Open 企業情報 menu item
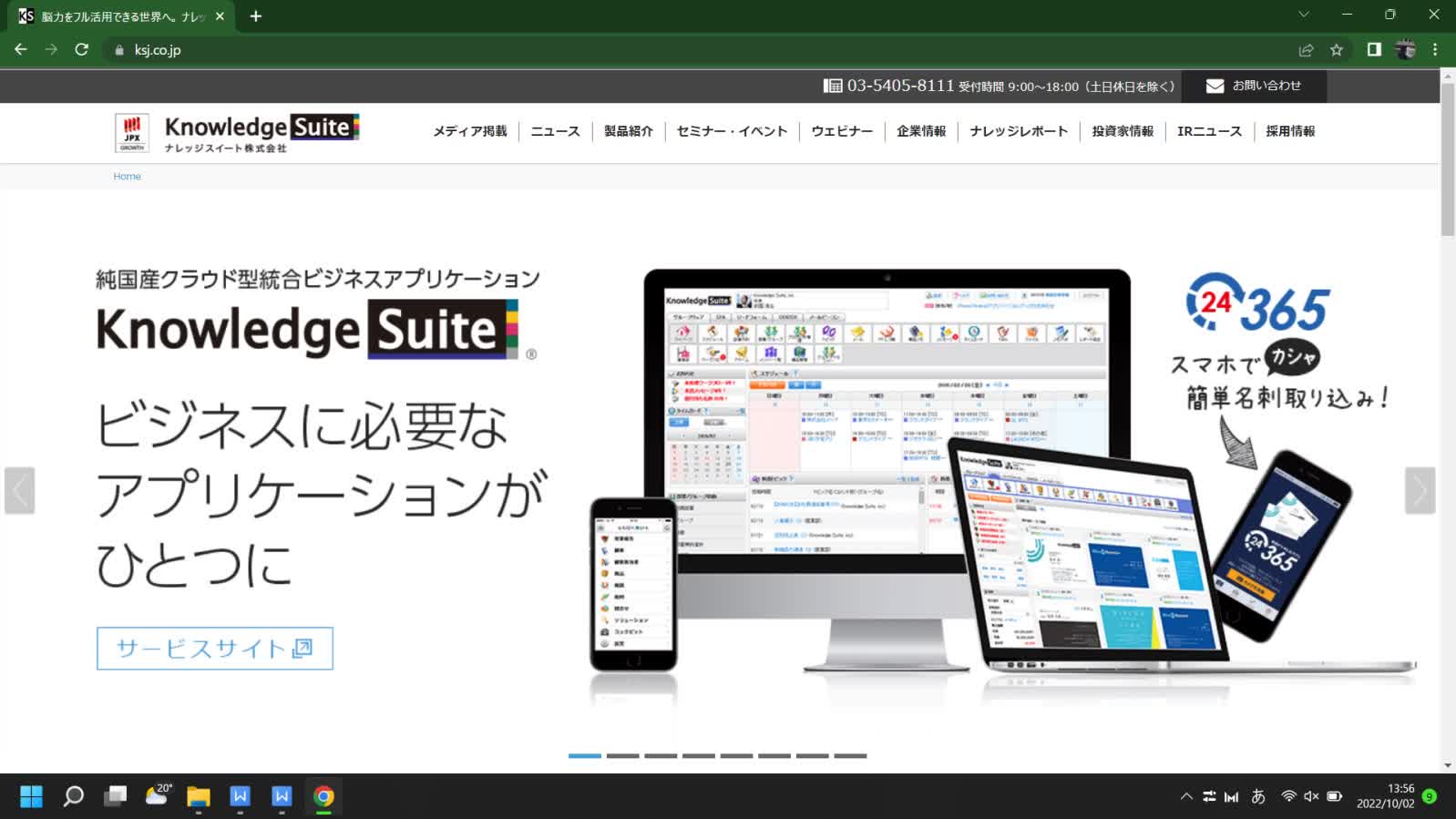 [921, 131]
